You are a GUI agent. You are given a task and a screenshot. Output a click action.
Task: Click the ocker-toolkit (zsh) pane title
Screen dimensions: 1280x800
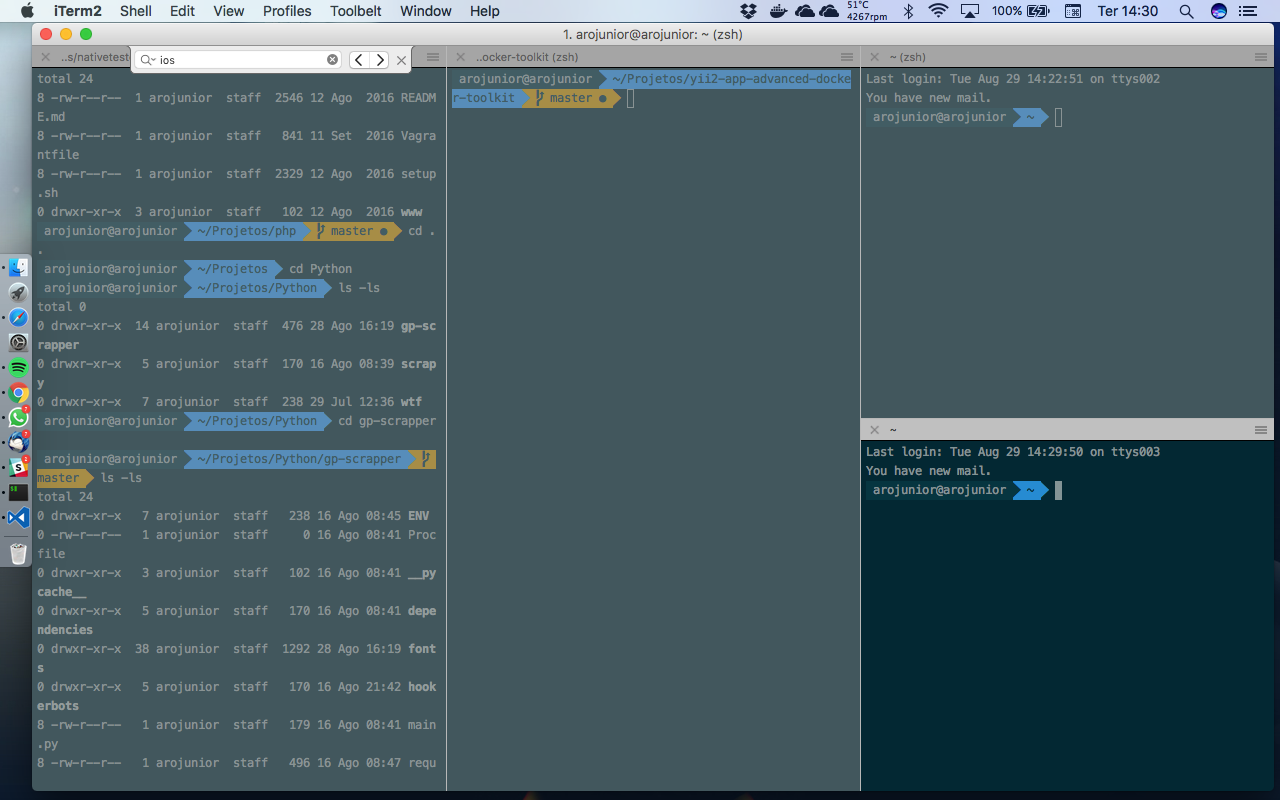click(526, 57)
